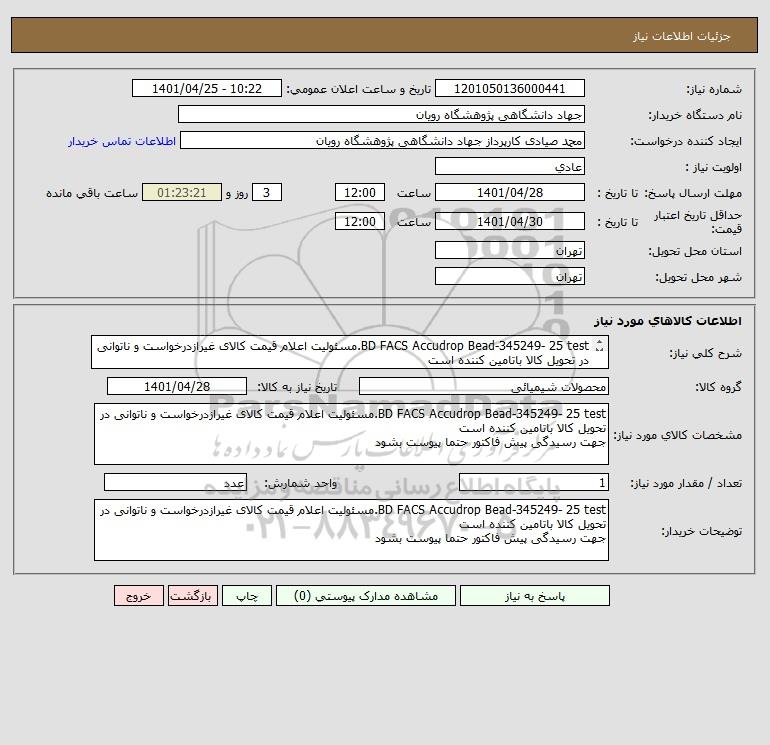
Task: Open مشاهده مدارک پیوستی (0) button
Action: pyautogui.click(x=365, y=596)
